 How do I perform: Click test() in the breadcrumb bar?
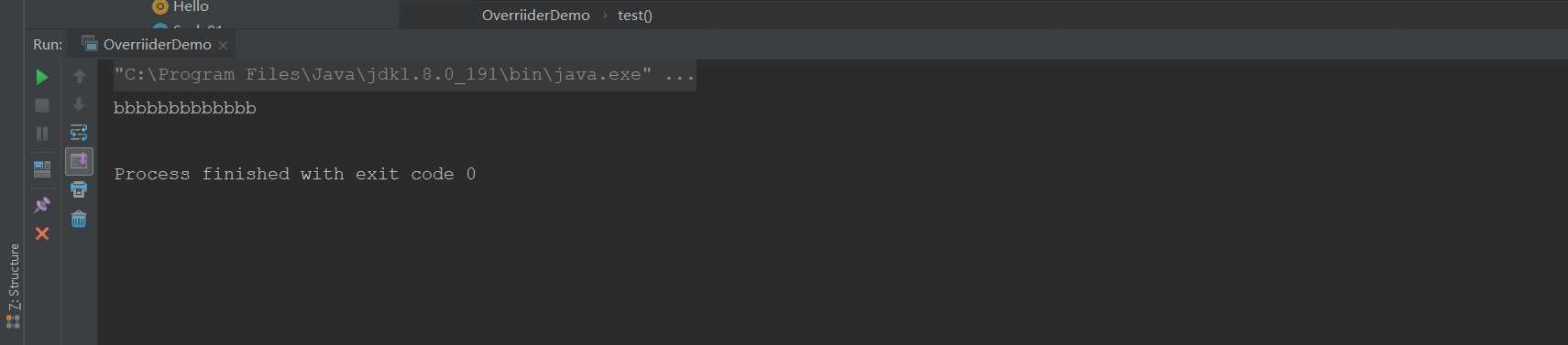click(635, 15)
